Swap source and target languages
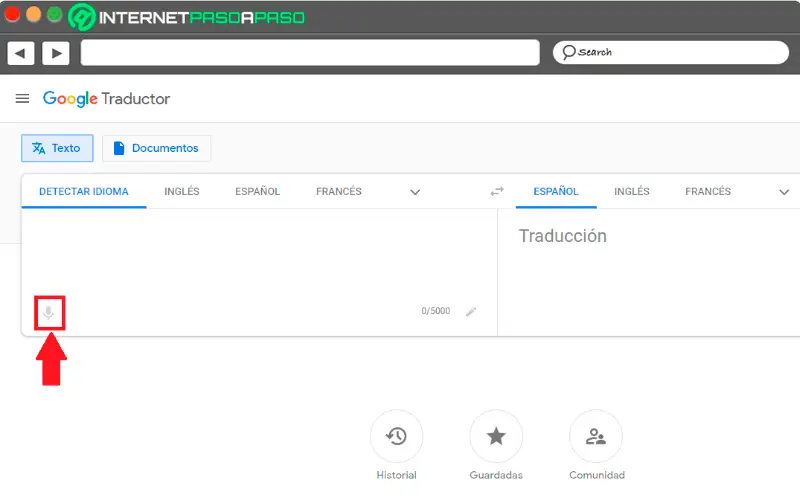 (497, 191)
